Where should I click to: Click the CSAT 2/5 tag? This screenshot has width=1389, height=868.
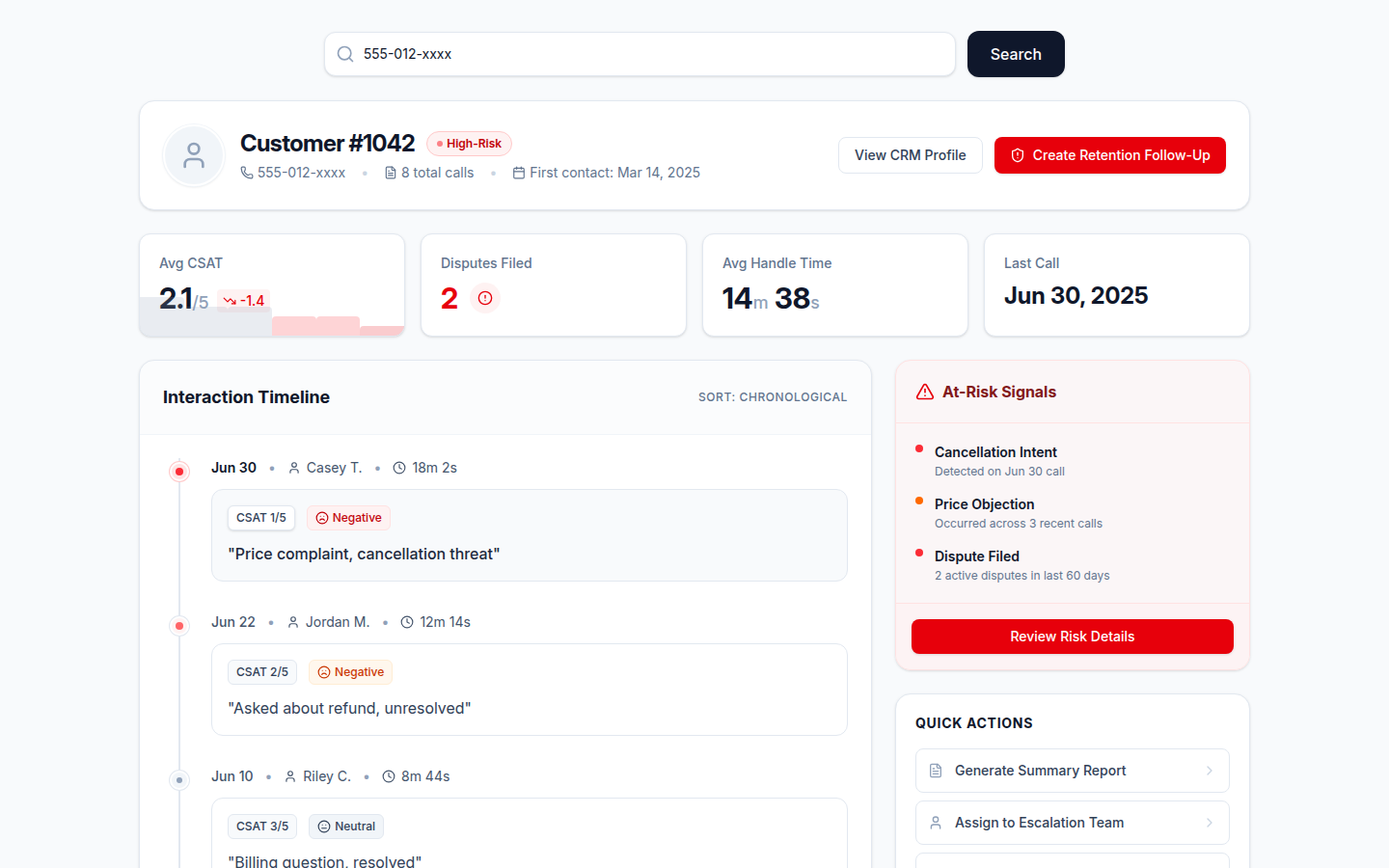coord(262,672)
